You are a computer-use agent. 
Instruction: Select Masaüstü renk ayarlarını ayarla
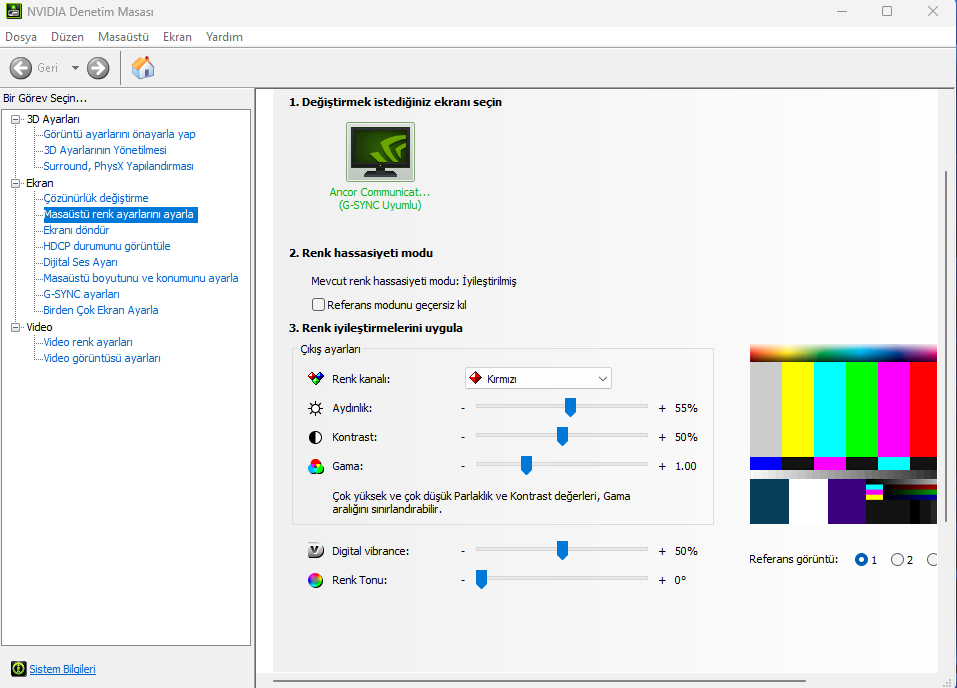(120, 214)
